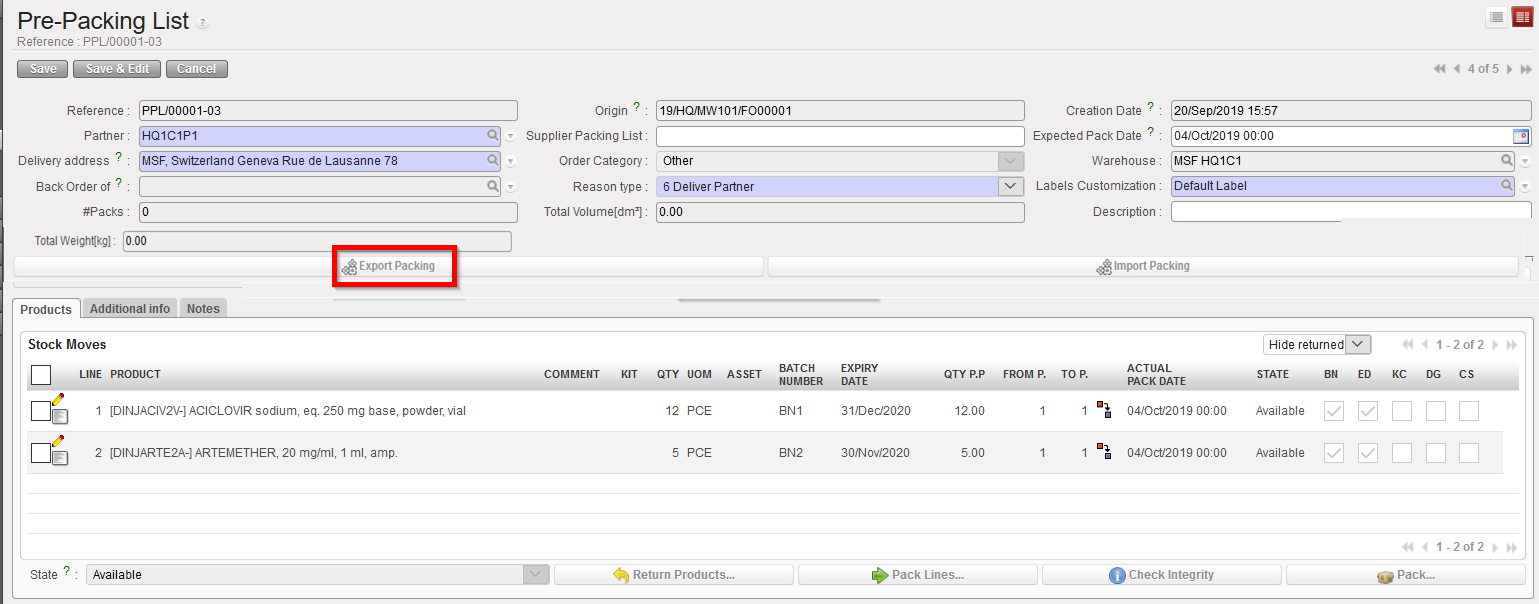Check the select-all box in table header

(x=41, y=375)
